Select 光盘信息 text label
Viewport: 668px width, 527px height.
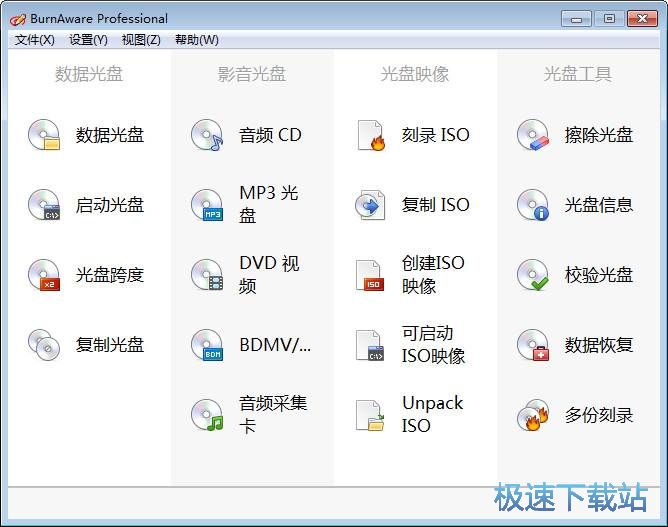pos(599,205)
